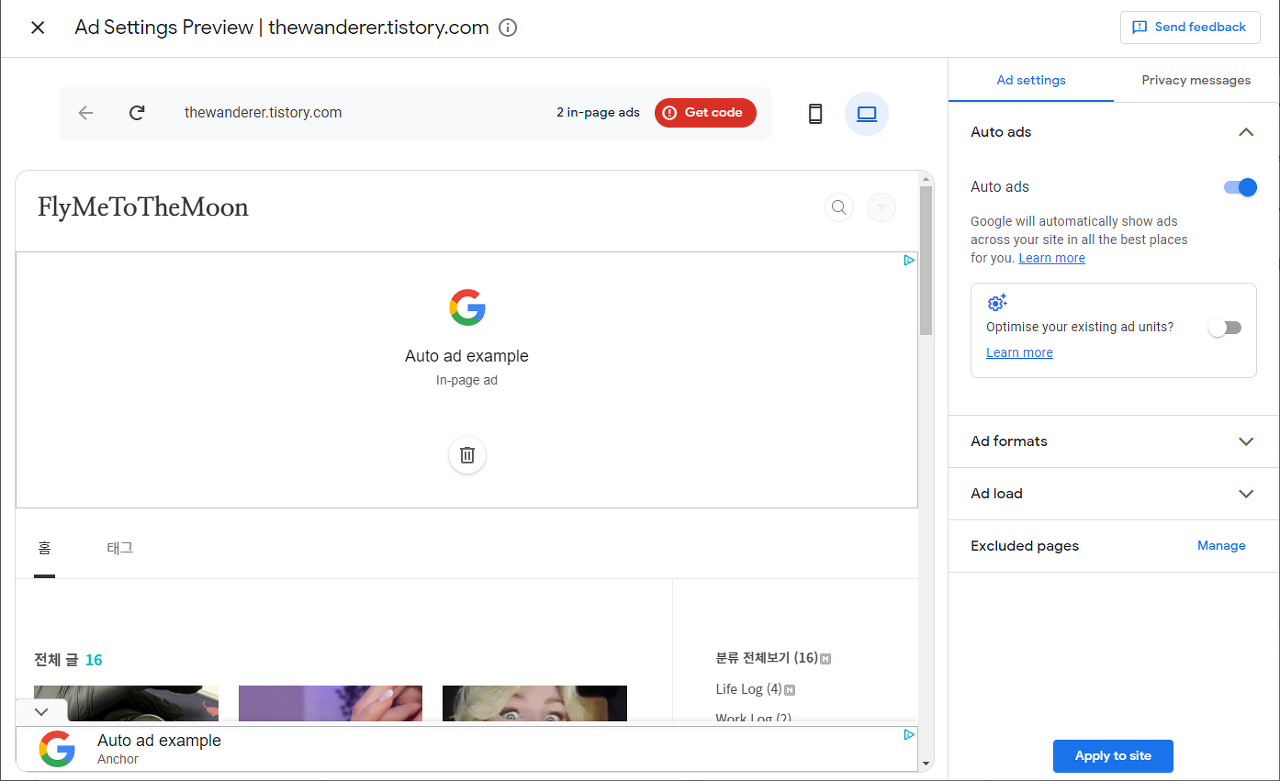
Task: Click the '2 in-page ads' text
Action: [598, 113]
